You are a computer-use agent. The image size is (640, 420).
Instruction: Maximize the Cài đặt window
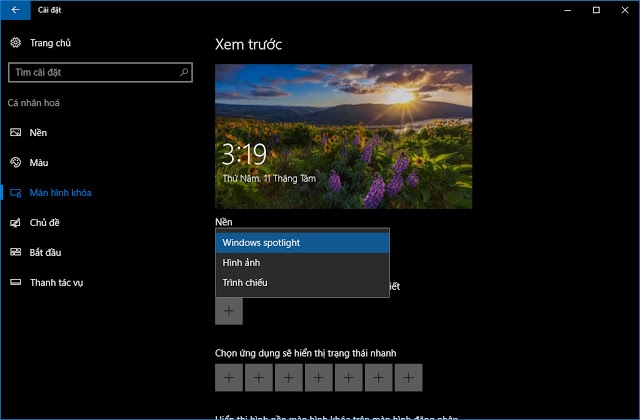click(596, 10)
